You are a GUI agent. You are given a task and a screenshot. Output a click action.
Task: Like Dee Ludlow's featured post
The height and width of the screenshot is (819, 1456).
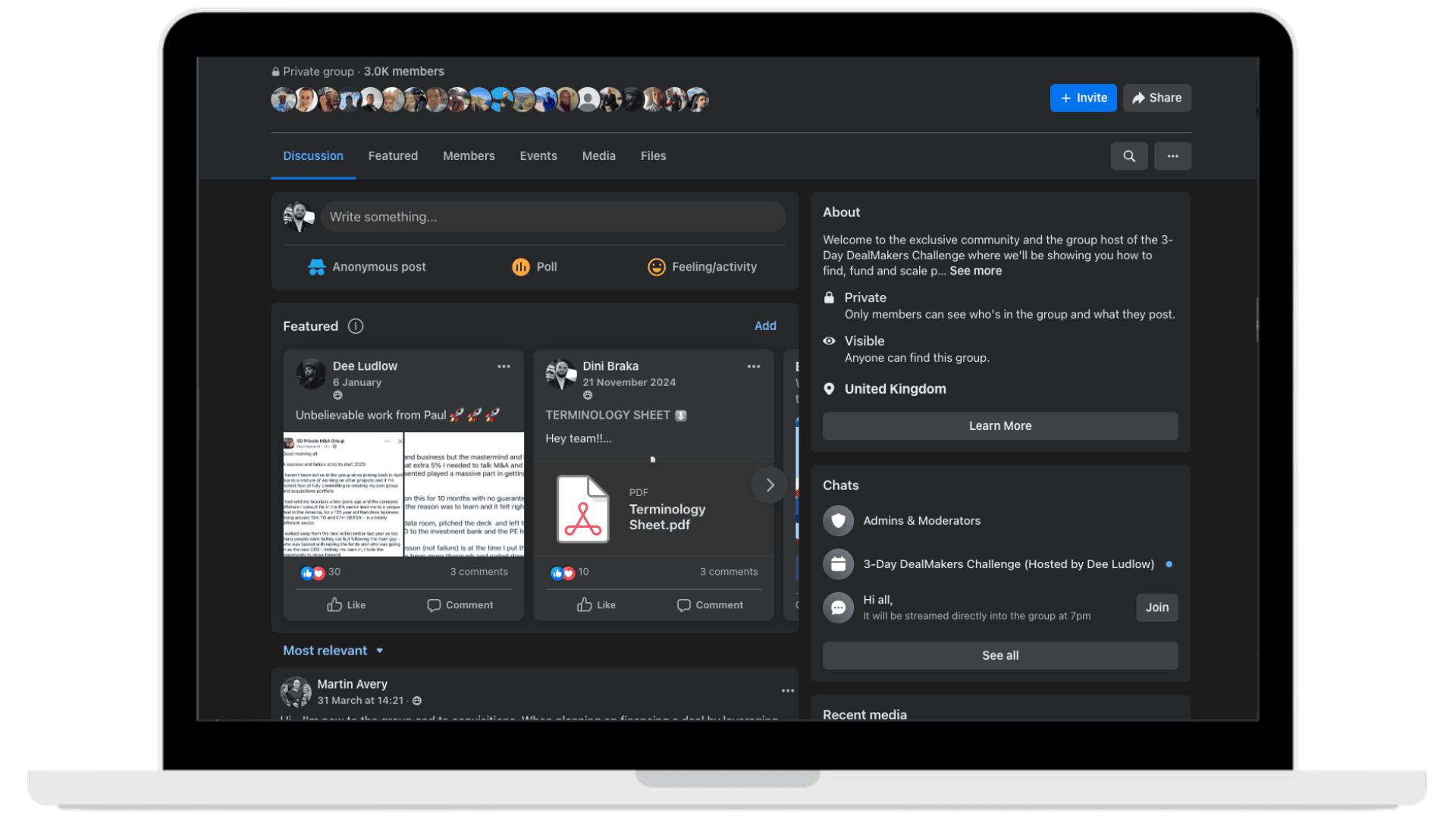click(x=346, y=605)
